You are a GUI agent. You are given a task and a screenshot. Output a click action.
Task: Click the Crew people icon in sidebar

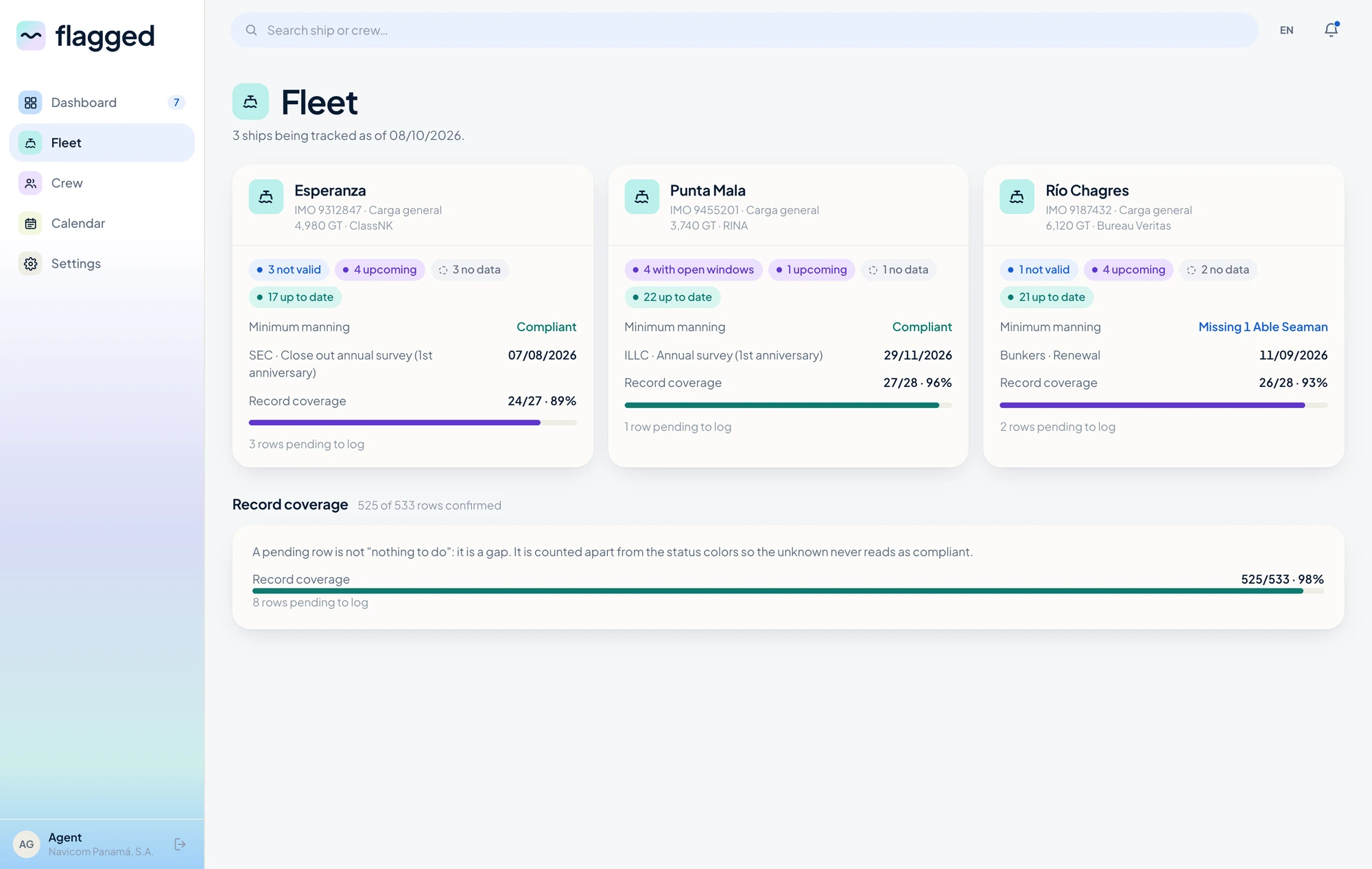30,183
